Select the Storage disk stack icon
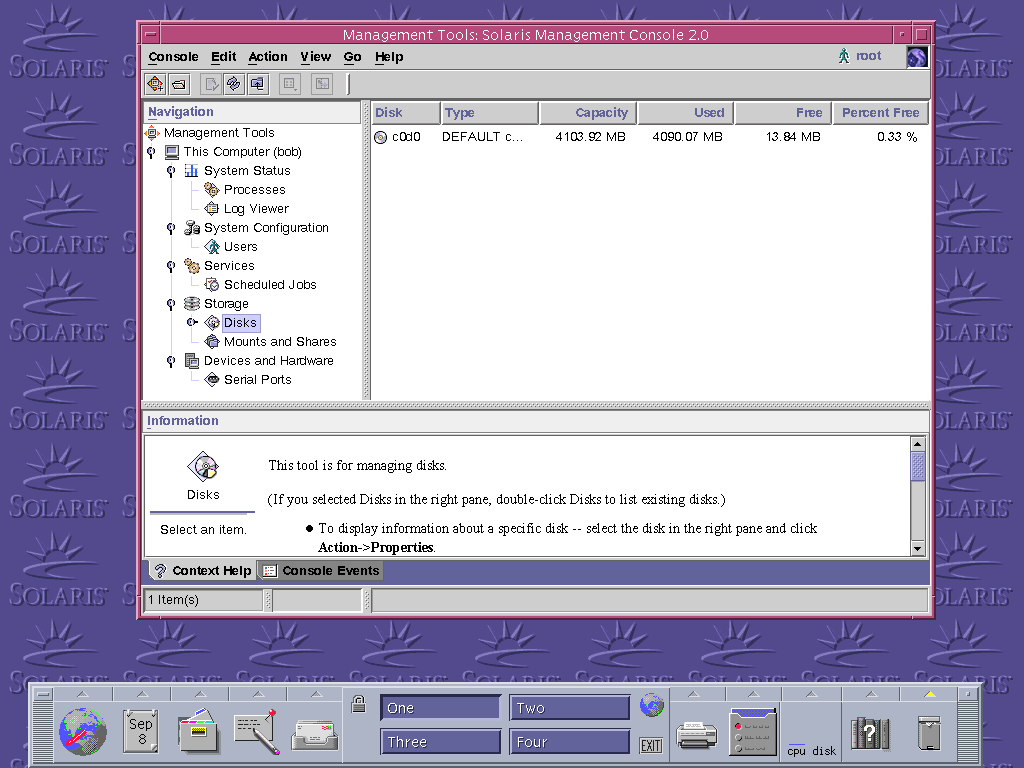Screen dimensions: 1024x768 (191, 304)
